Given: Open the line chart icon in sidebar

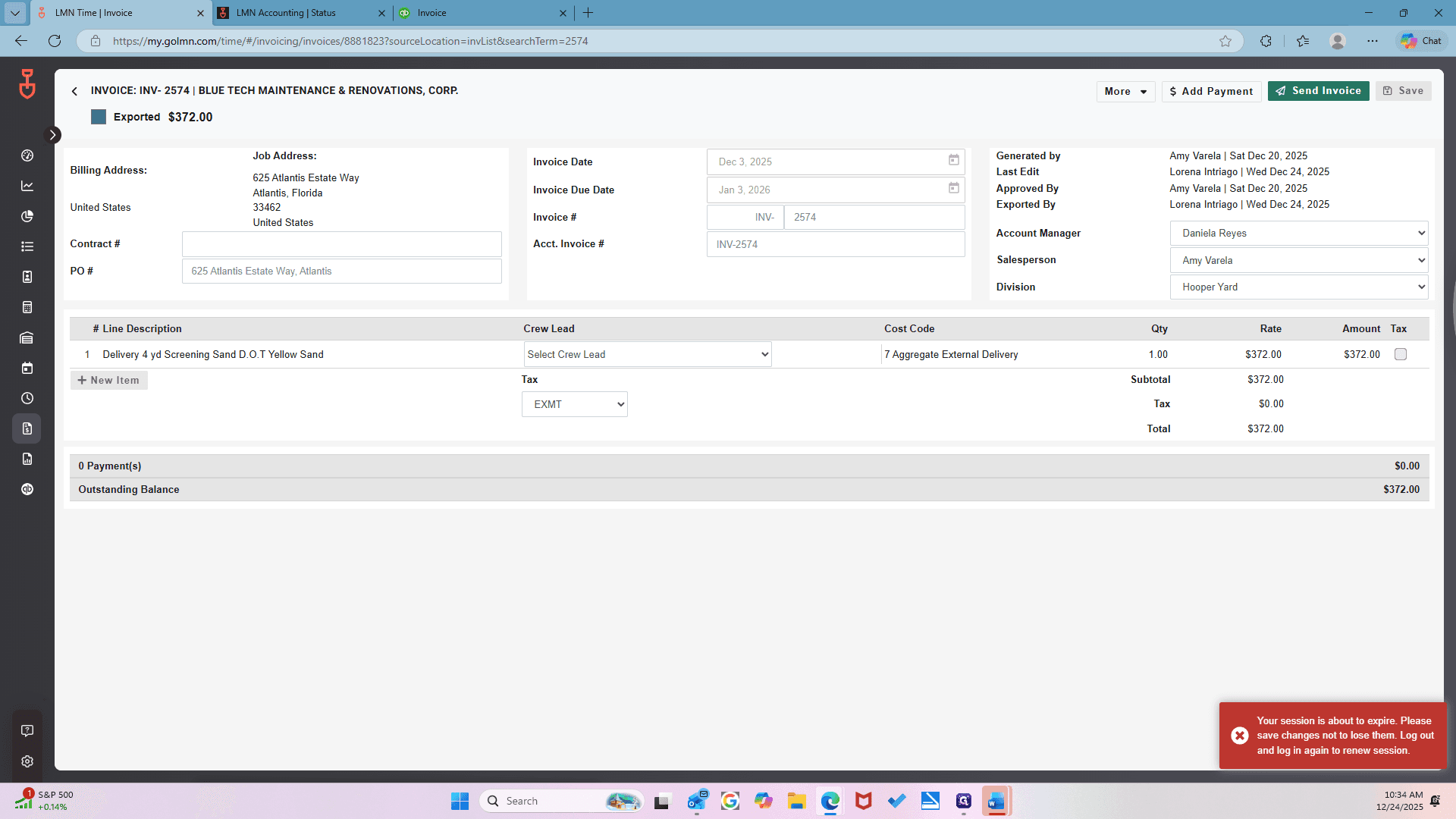Looking at the screenshot, I should pos(27,186).
